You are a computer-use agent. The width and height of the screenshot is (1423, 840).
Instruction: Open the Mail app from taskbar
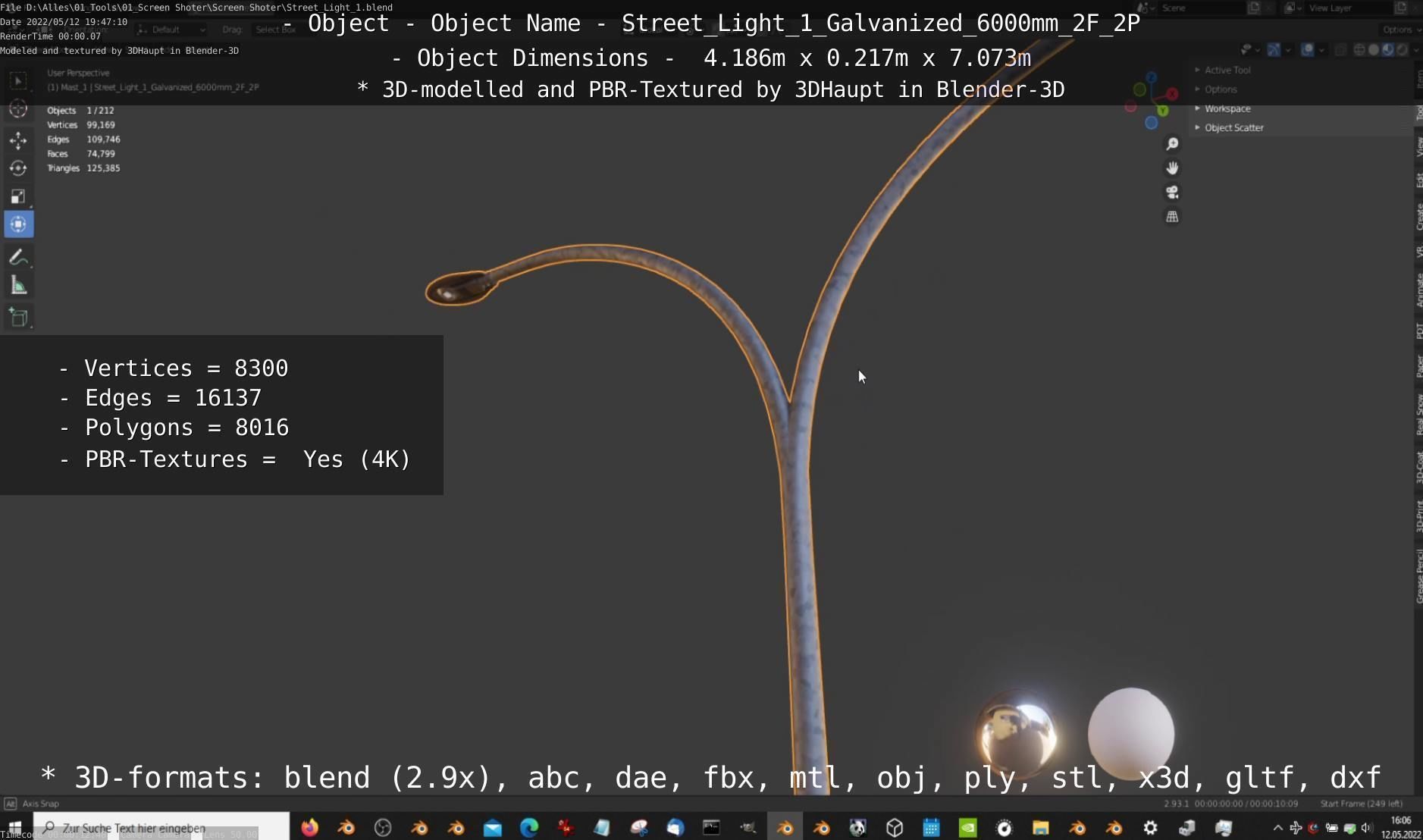coord(493,828)
